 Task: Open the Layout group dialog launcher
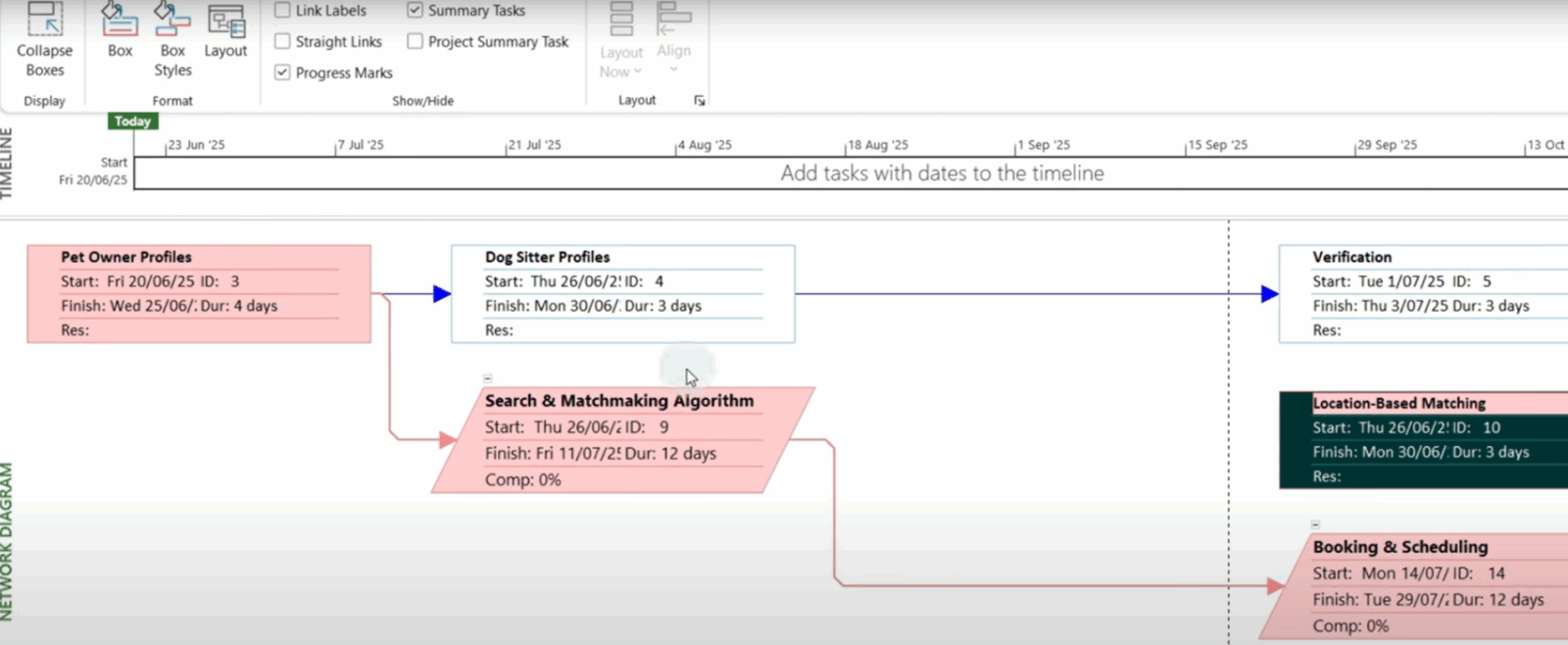pyautogui.click(x=699, y=101)
